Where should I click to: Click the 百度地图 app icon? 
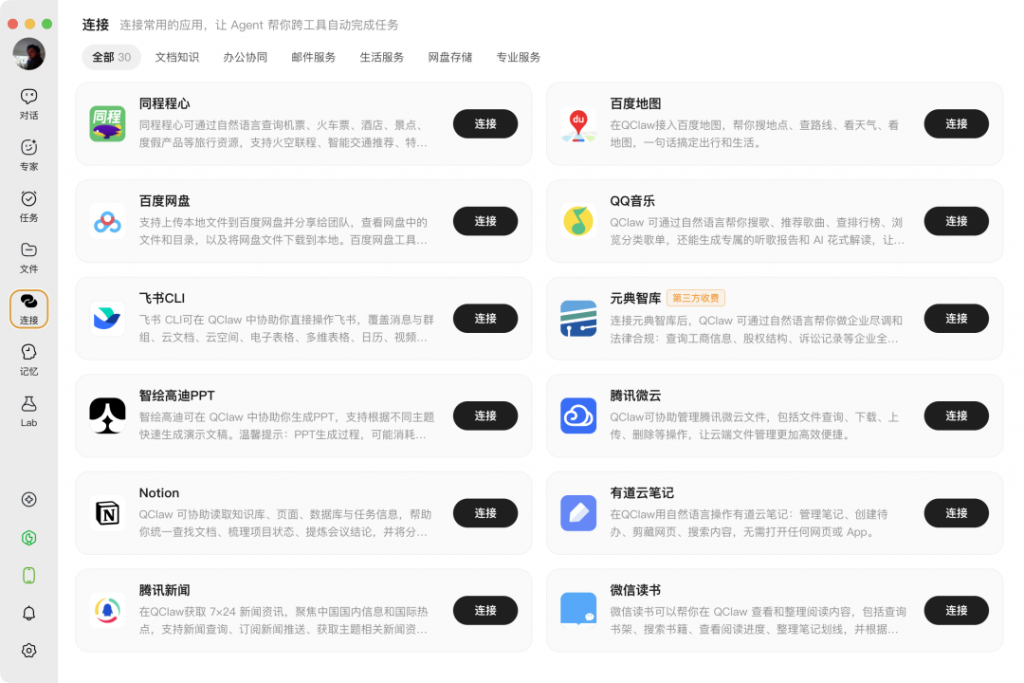(x=578, y=123)
